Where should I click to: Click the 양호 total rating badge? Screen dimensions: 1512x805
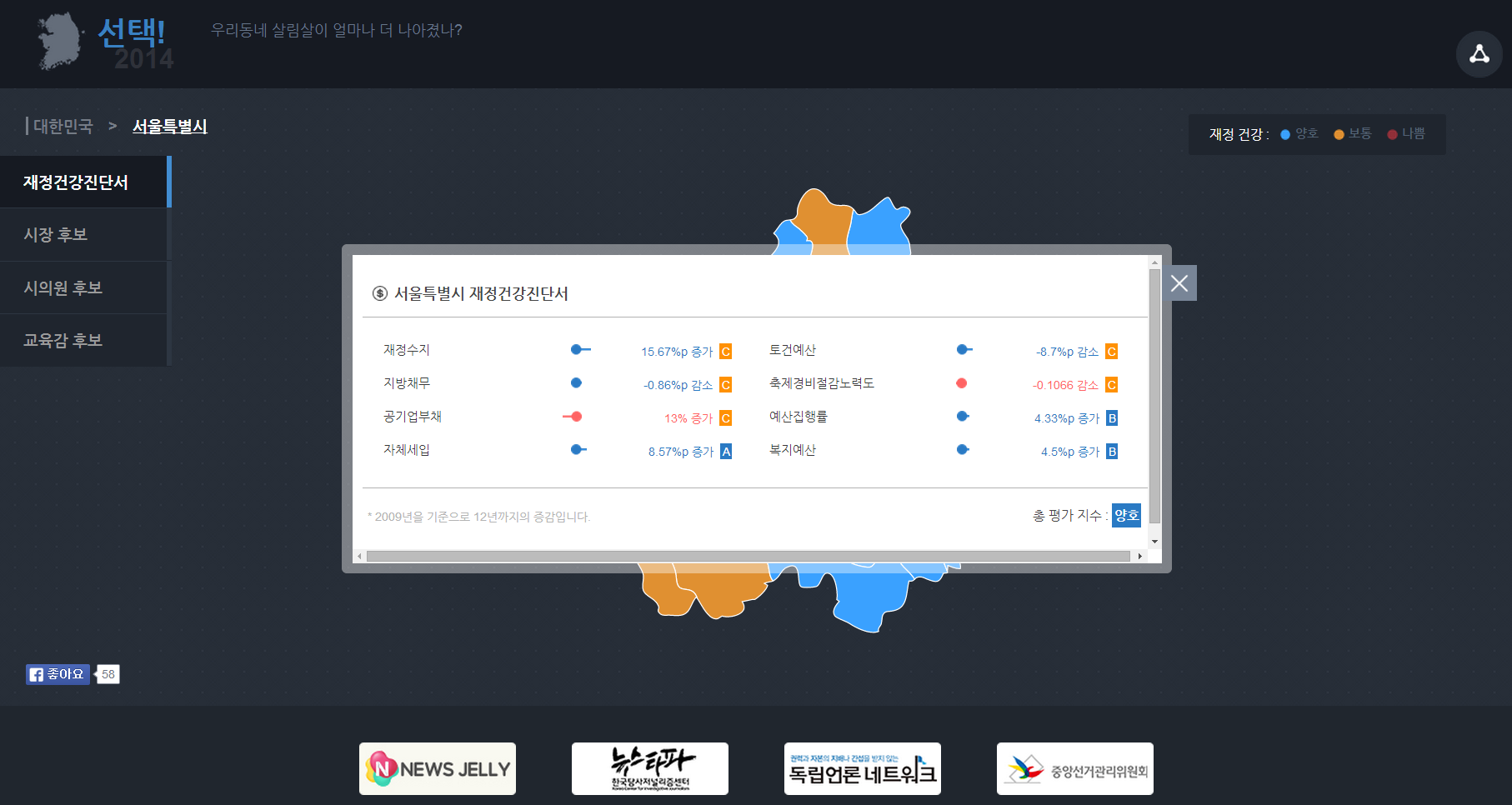coord(1126,515)
